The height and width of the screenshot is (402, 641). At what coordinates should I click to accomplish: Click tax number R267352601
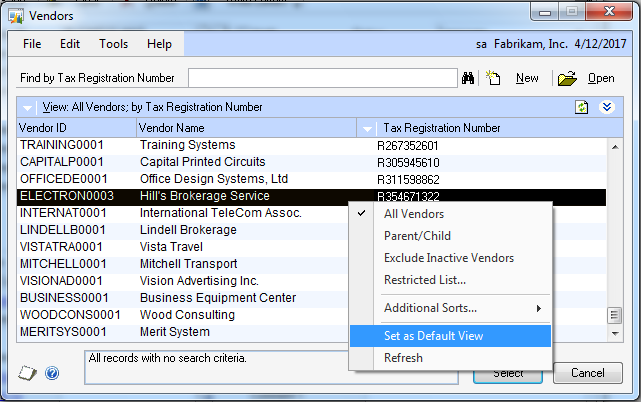point(408,146)
